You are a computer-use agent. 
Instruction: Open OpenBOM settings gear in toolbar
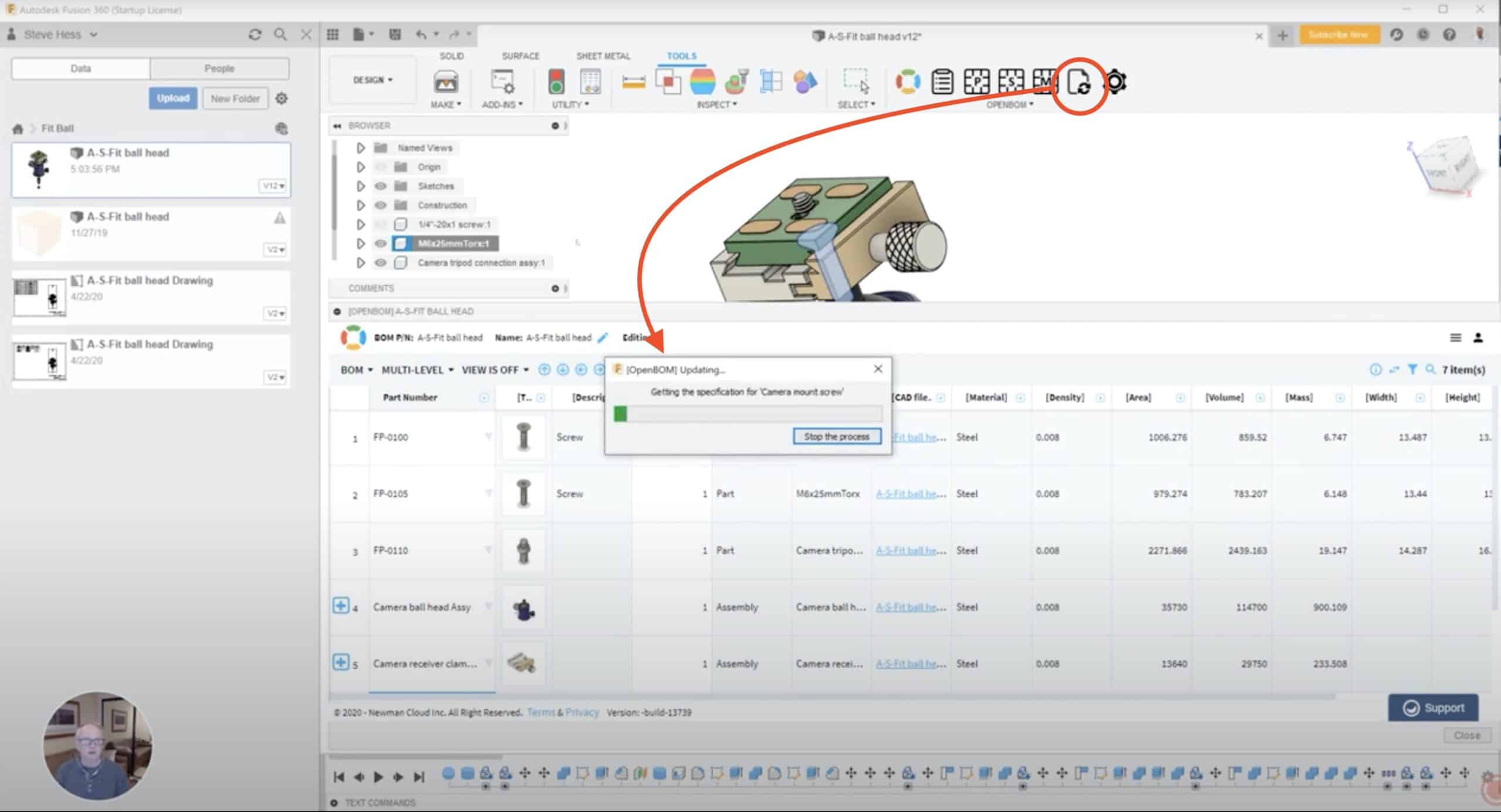click(1115, 82)
